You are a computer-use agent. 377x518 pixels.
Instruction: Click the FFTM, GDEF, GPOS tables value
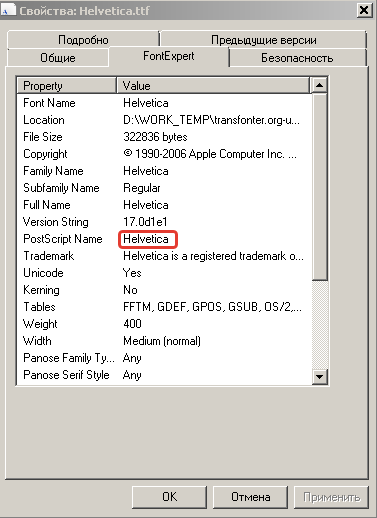coord(212,307)
